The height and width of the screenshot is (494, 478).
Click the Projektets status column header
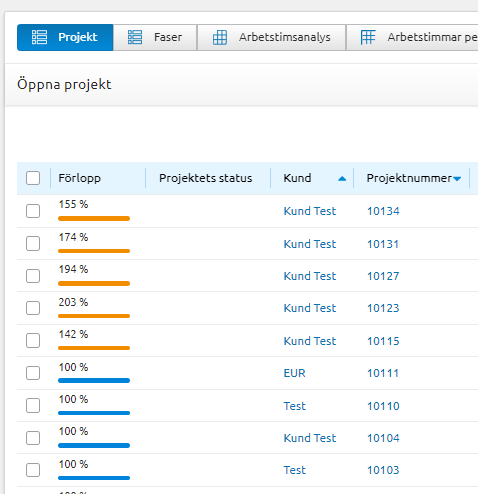coord(206,178)
